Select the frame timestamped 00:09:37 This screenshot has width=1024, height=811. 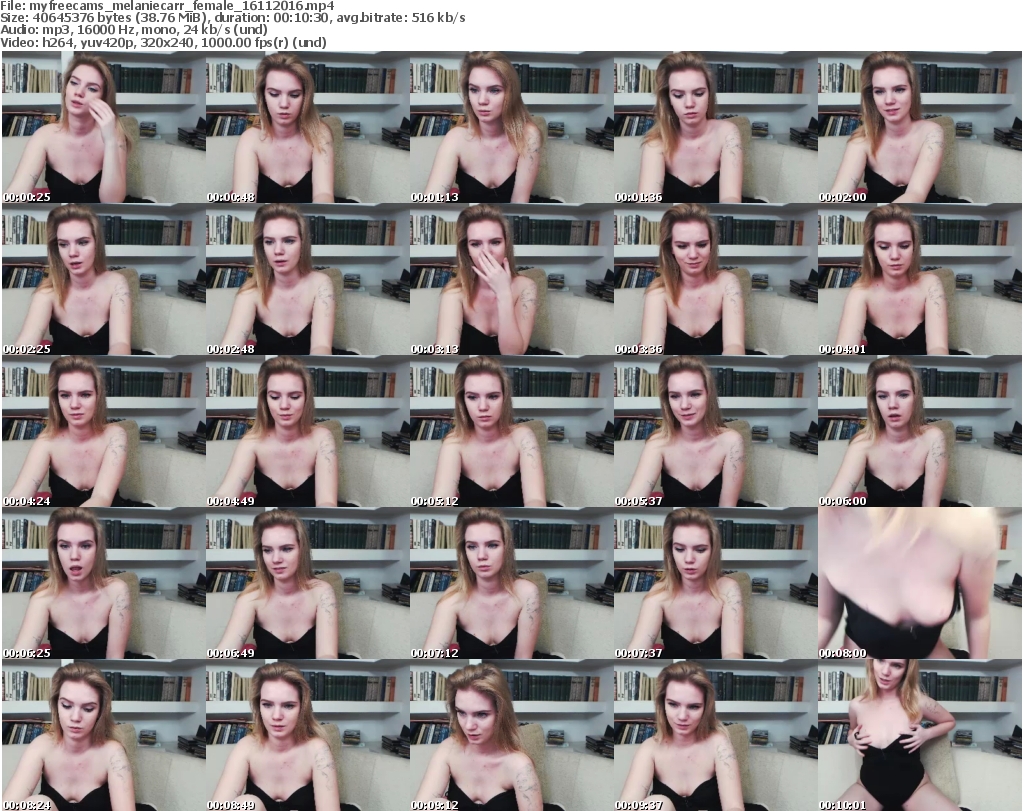715,735
